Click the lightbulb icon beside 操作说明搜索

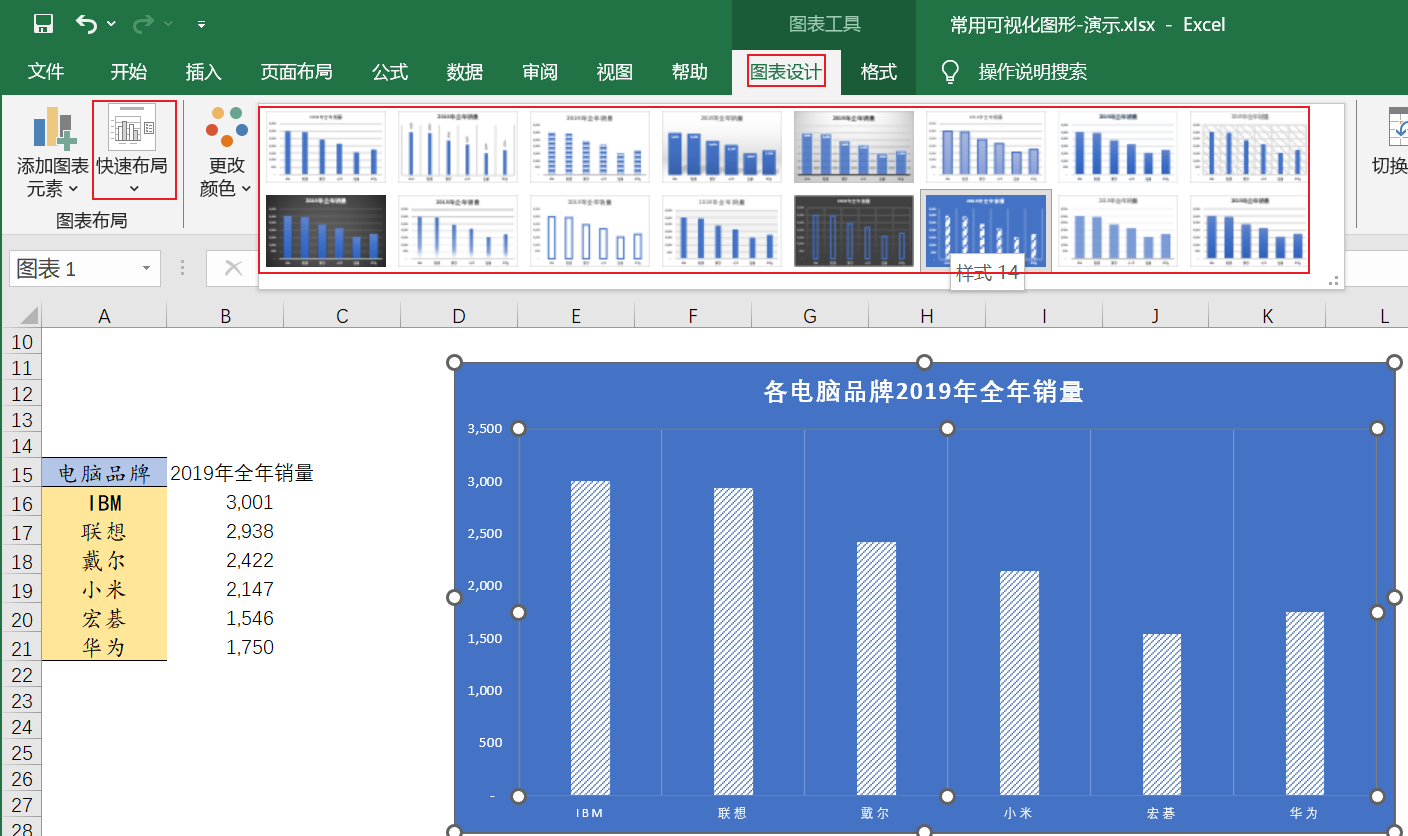[x=951, y=72]
